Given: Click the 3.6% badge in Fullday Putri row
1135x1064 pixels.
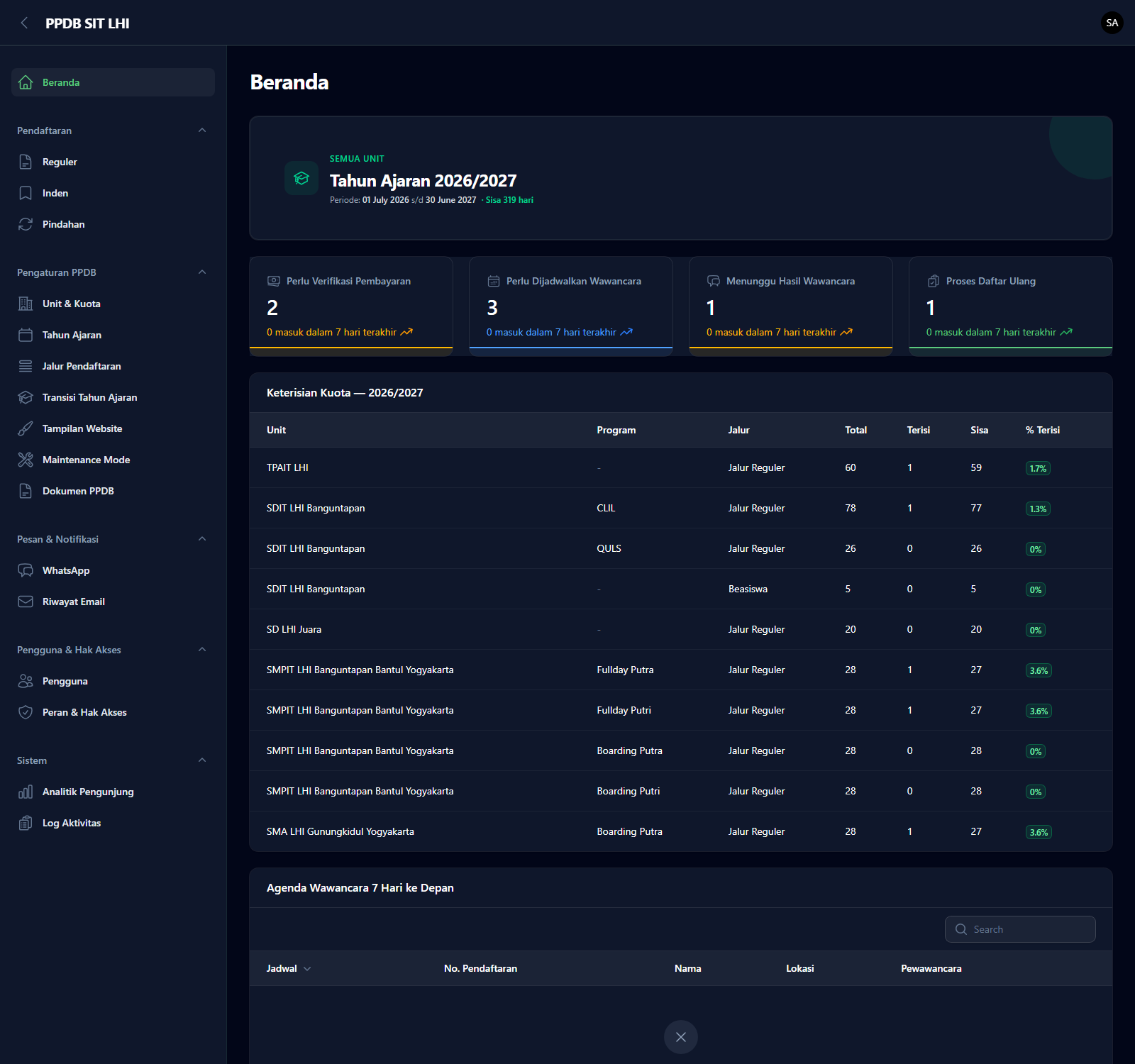Looking at the screenshot, I should click(x=1039, y=711).
